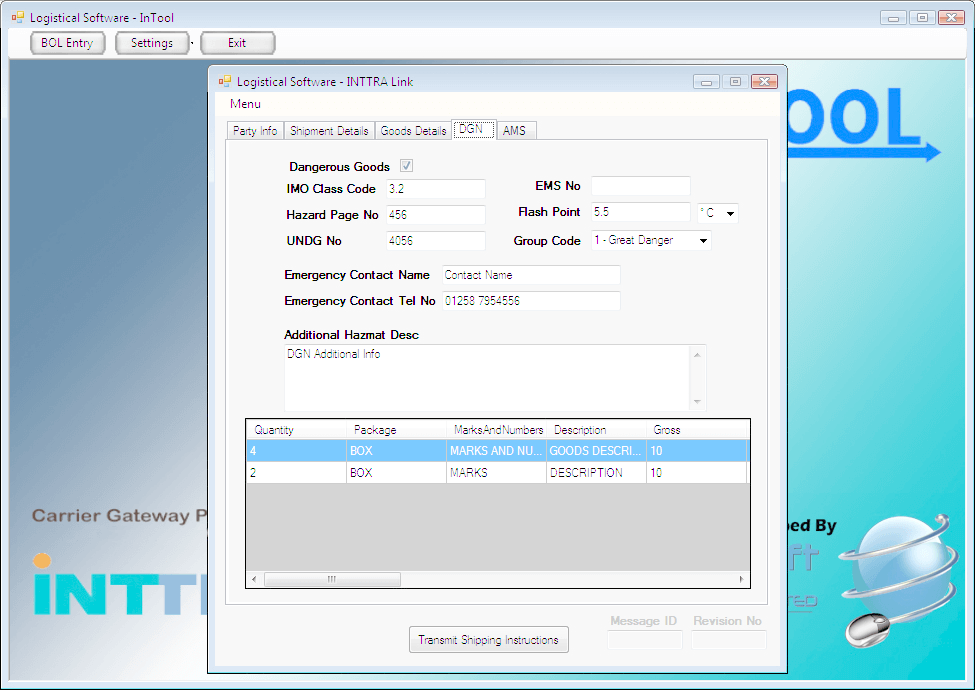Viewport: 975px width, 690px height.
Task: Close the InTool main window
Action: (951, 17)
